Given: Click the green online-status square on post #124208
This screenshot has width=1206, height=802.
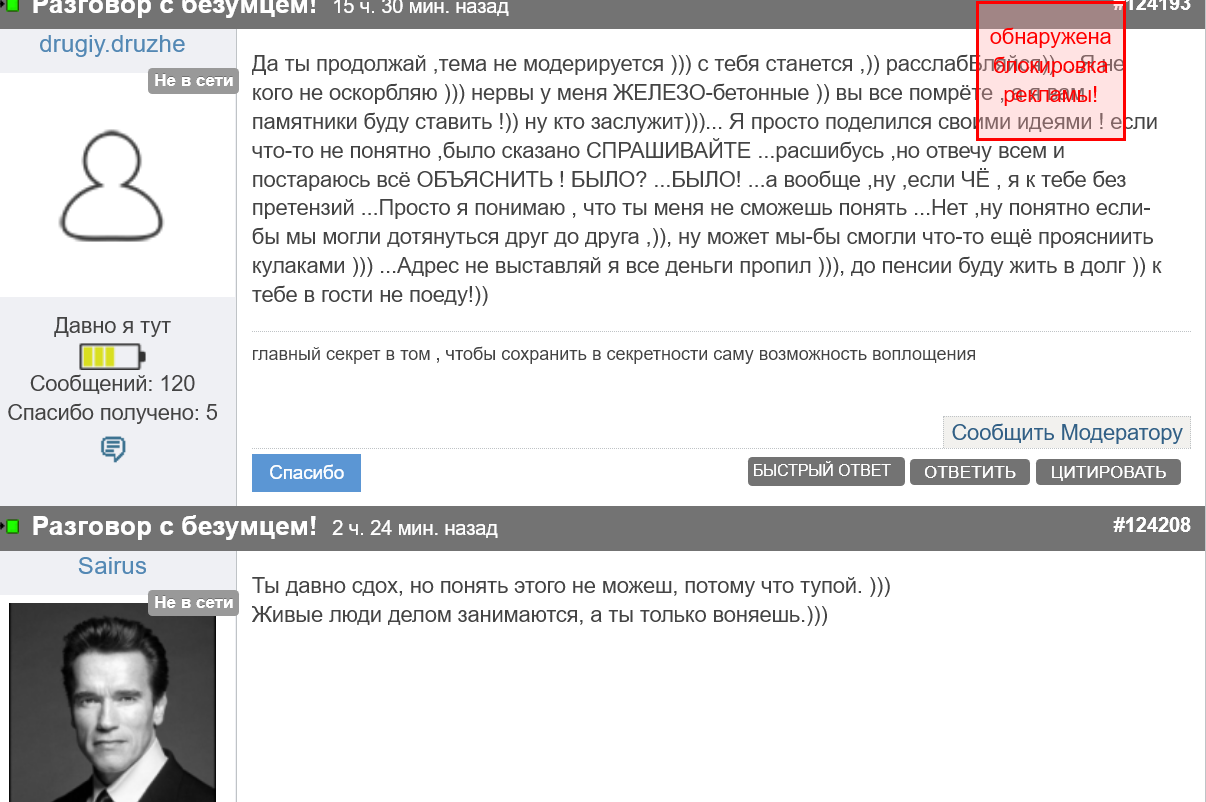Looking at the screenshot, I should (x=11, y=525).
